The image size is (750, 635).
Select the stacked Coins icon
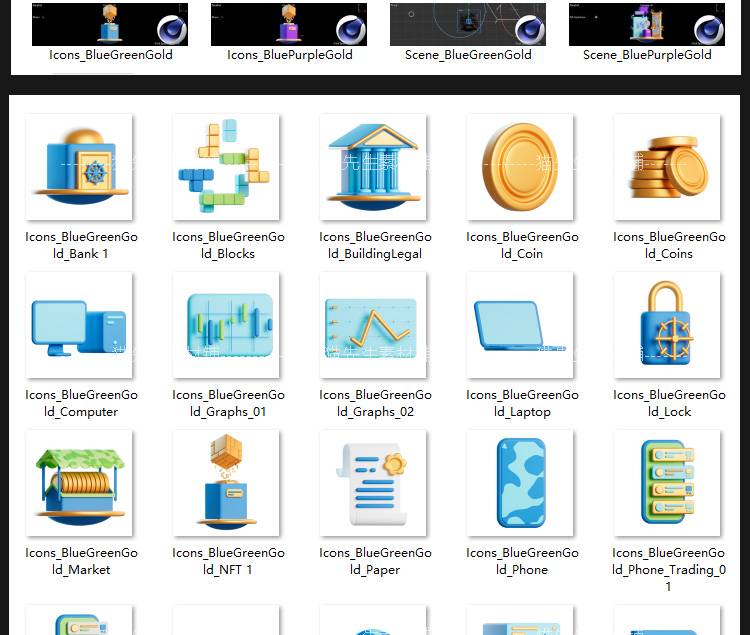tap(667, 167)
